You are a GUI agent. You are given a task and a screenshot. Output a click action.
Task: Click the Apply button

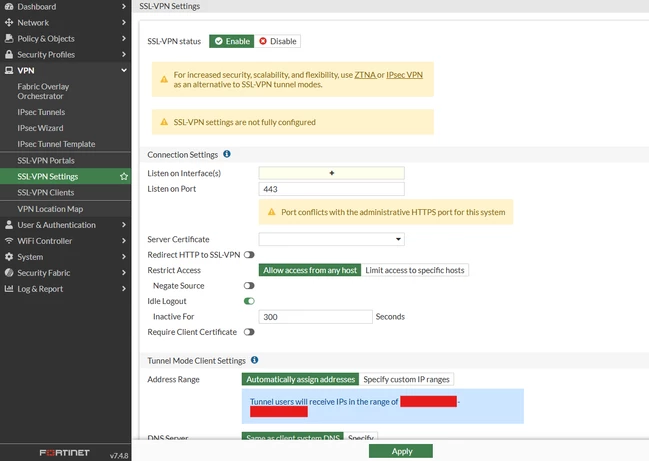coord(401,451)
